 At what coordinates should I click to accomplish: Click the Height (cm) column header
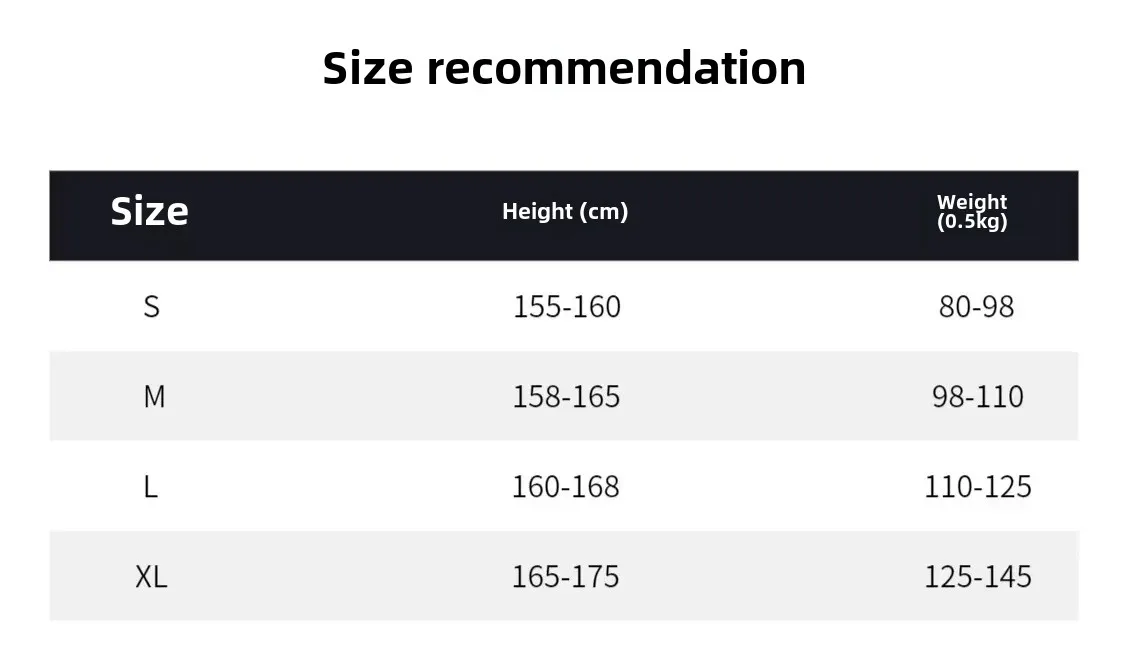565,212
